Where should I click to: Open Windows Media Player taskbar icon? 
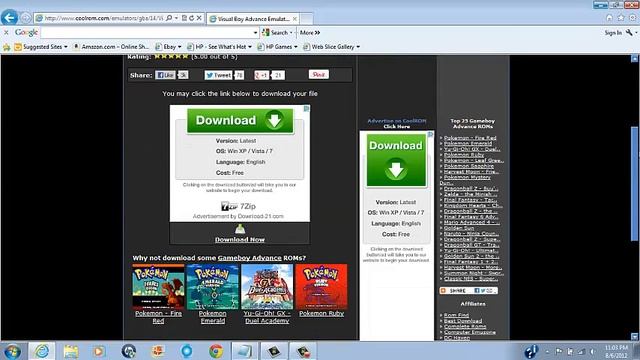tap(99, 351)
